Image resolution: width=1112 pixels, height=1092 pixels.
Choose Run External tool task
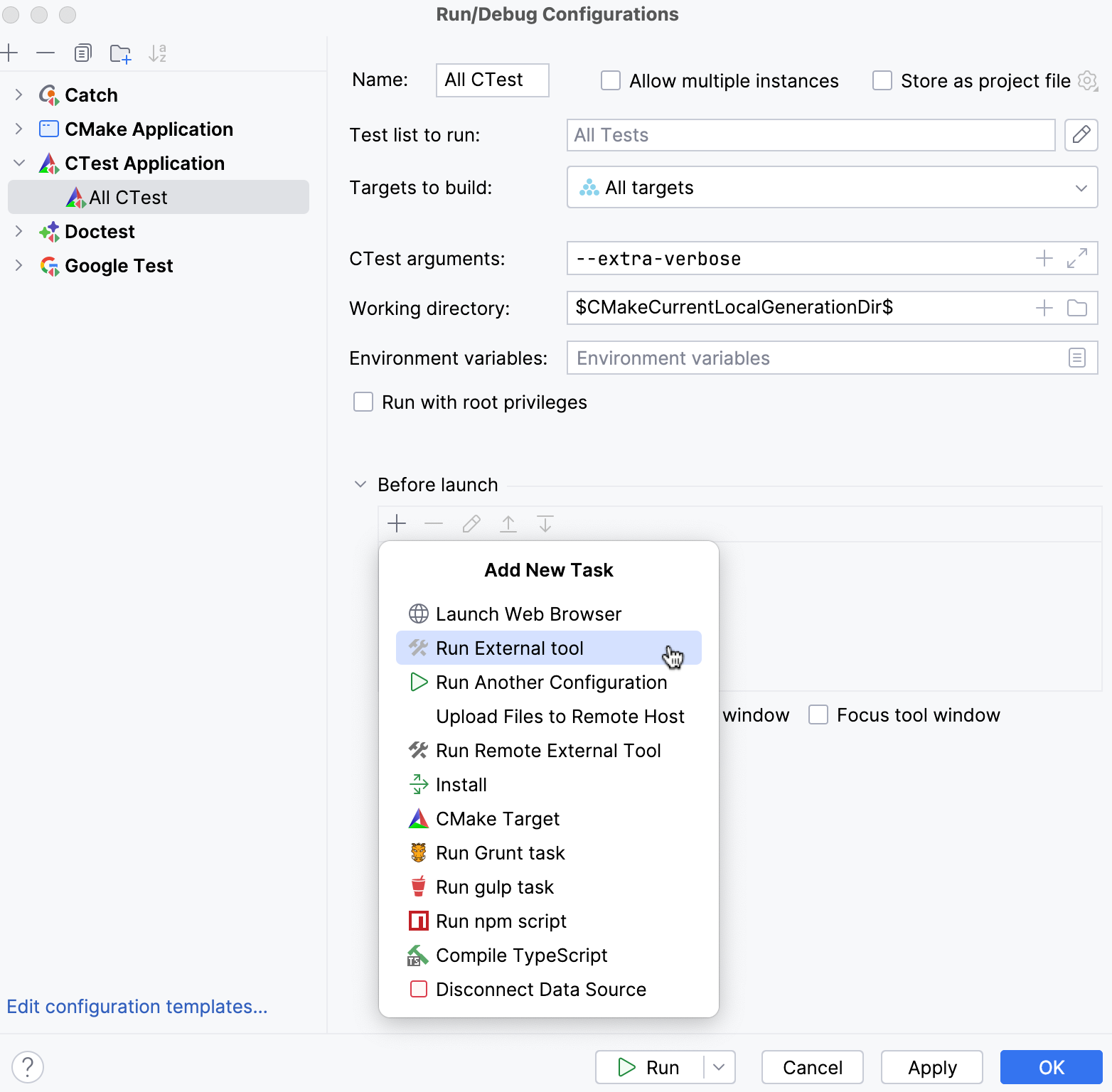coord(510,648)
